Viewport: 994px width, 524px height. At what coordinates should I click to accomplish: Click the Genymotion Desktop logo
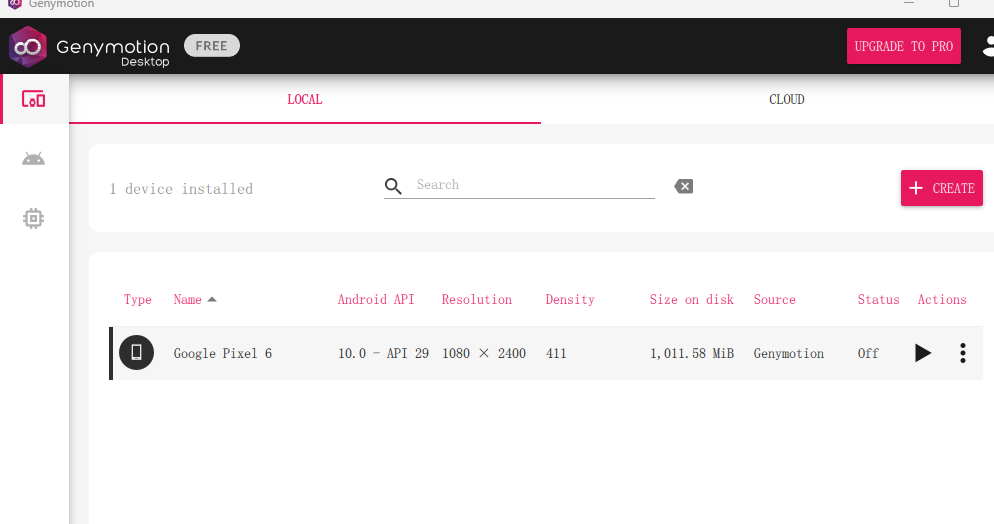pyautogui.click(x=89, y=46)
